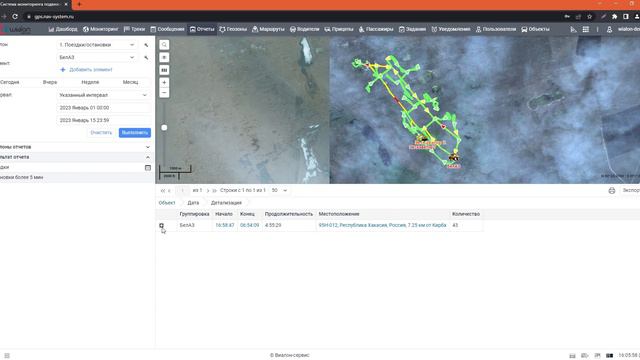
Task: Click the map zoom slider handle
Action: click(x=164, y=128)
